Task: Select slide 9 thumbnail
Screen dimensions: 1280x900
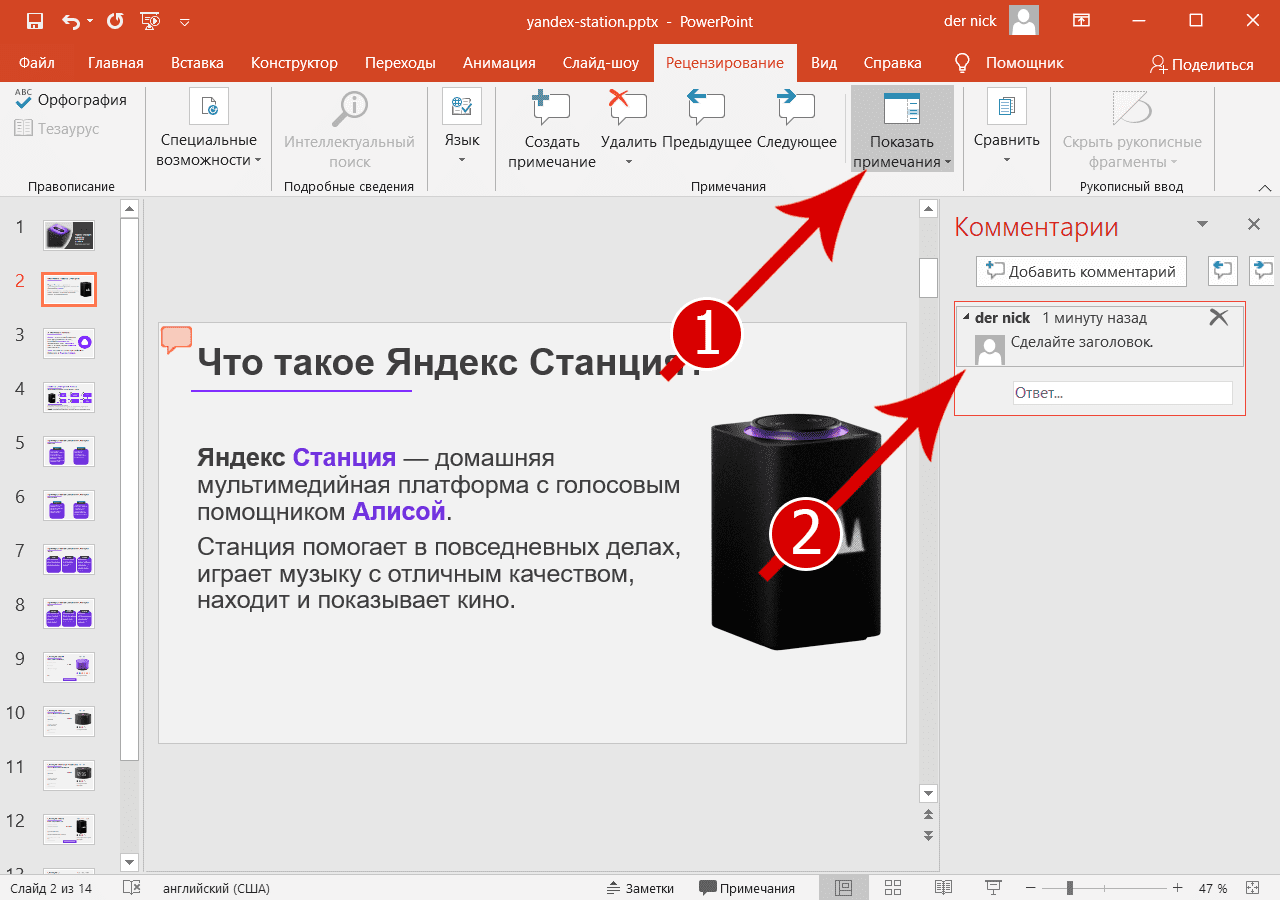Action: (69, 667)
